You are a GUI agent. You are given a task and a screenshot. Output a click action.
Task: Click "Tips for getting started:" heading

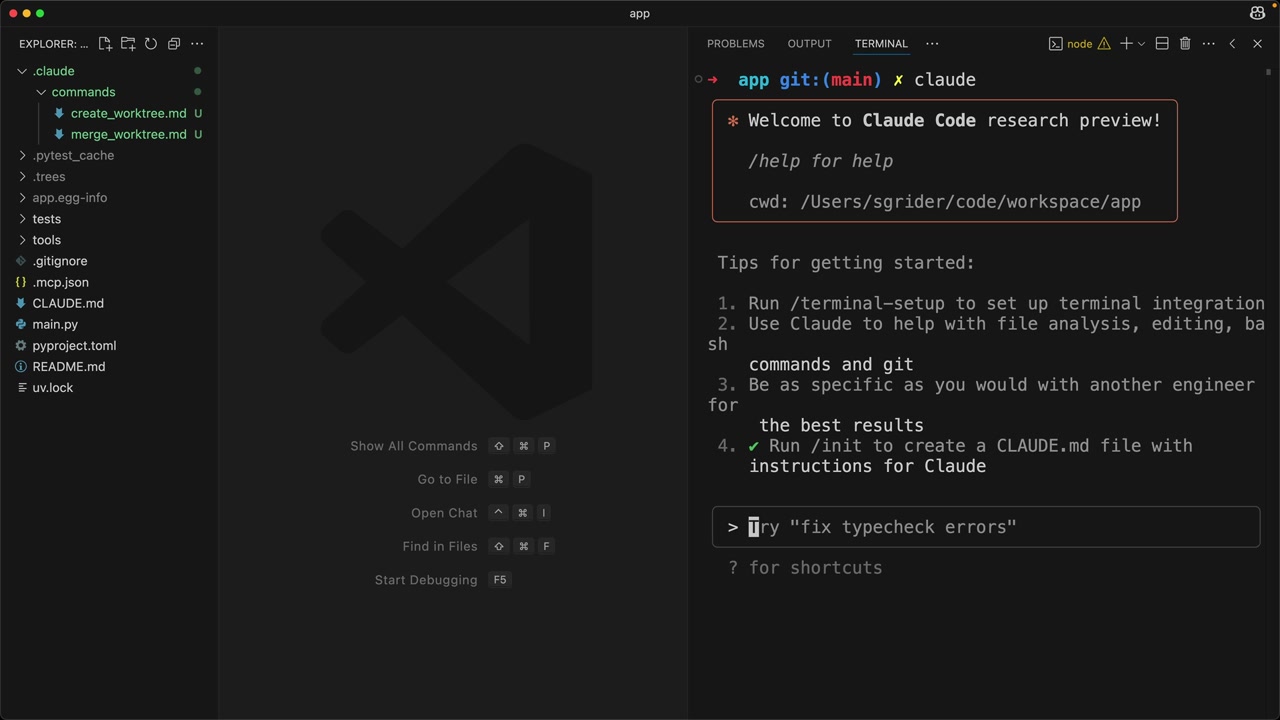click(846, 263)
